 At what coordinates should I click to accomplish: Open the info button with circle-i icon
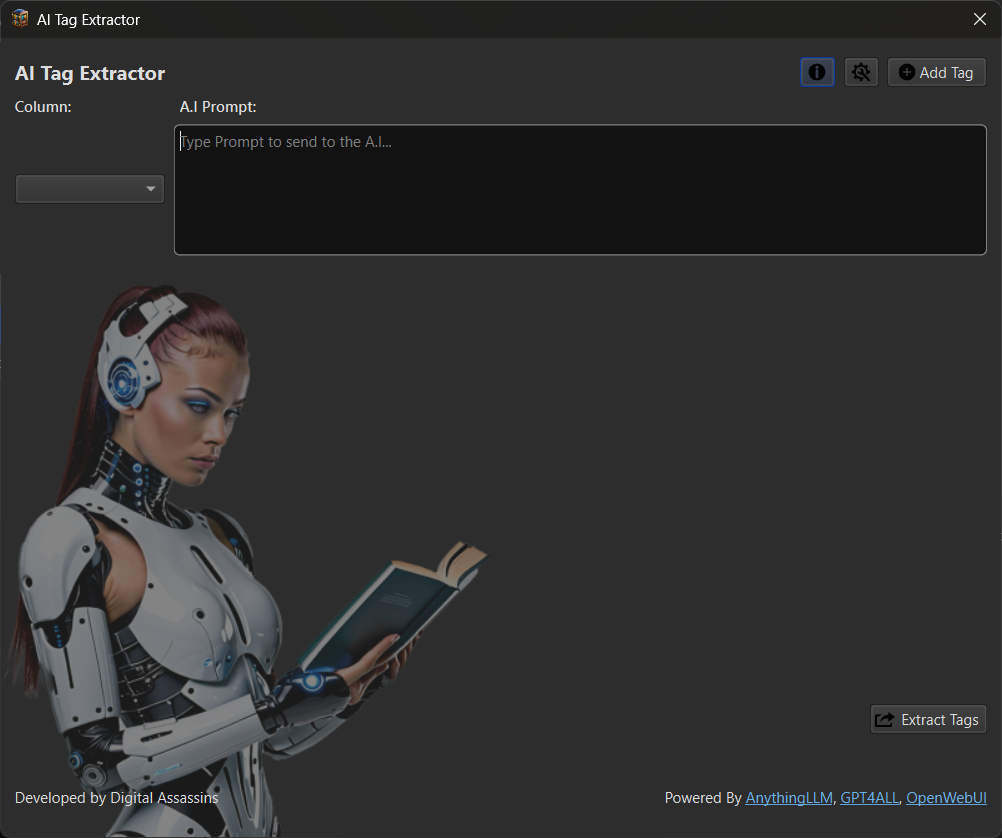[x=817, y=72]
